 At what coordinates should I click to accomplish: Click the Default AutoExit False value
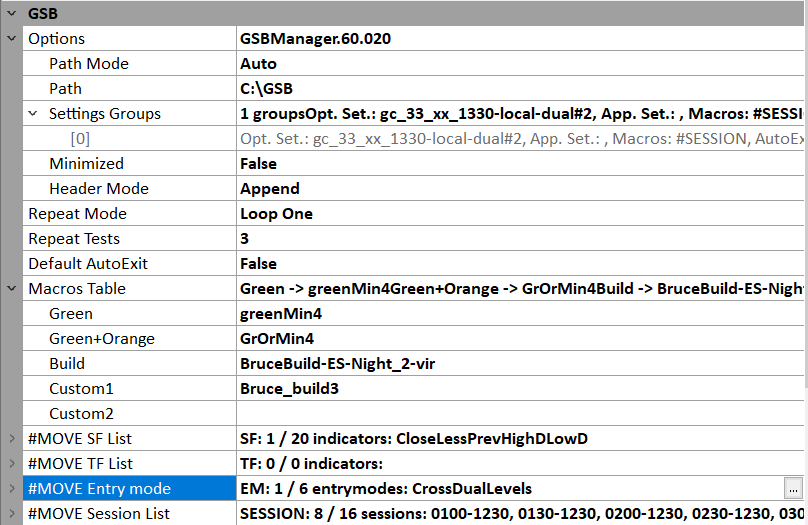[x=258, y=264]
